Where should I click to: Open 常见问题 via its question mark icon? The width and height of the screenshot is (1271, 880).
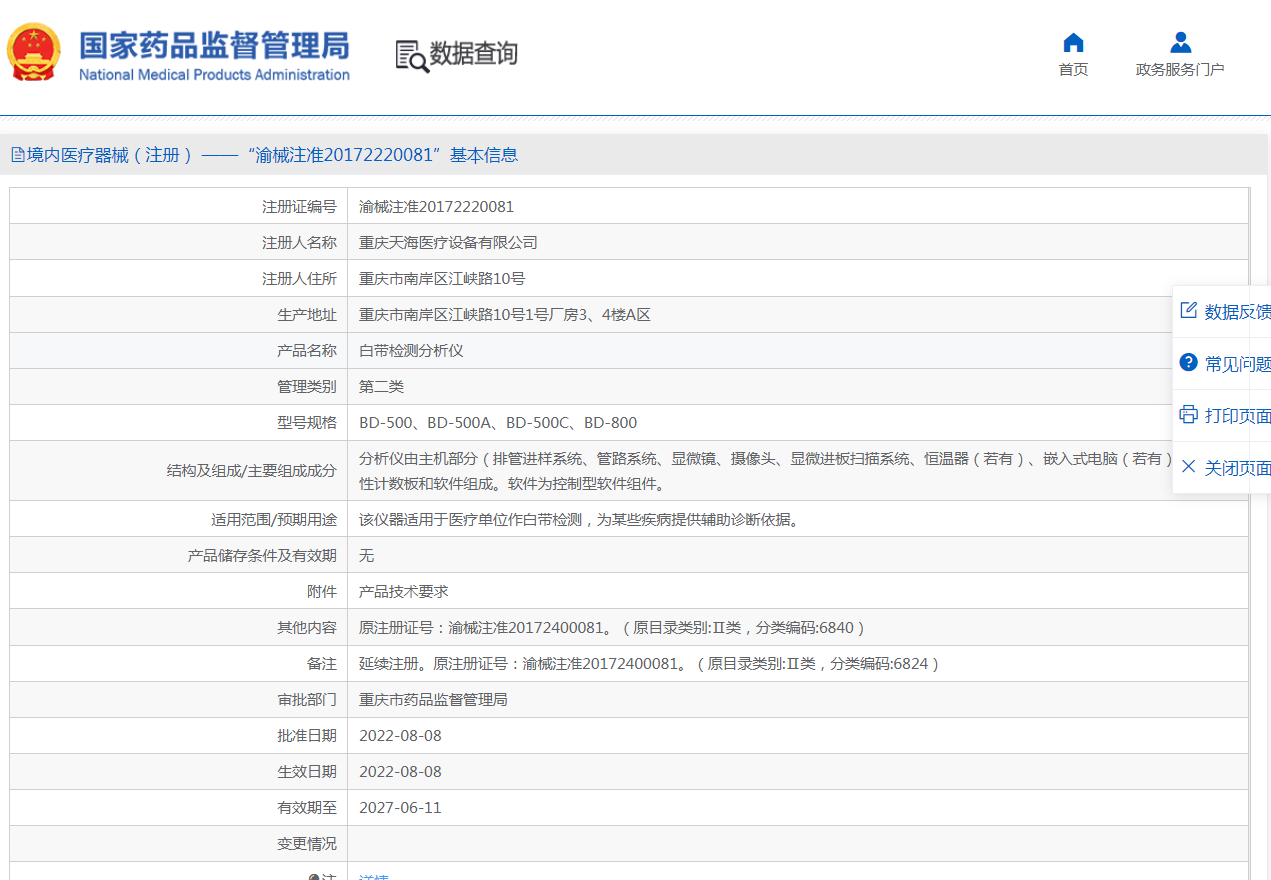[1188, 362]
